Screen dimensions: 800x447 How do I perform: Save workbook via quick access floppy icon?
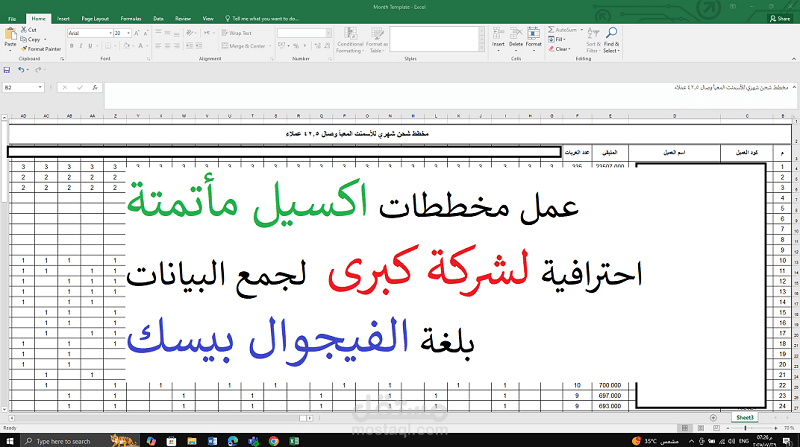pos(7,70)
